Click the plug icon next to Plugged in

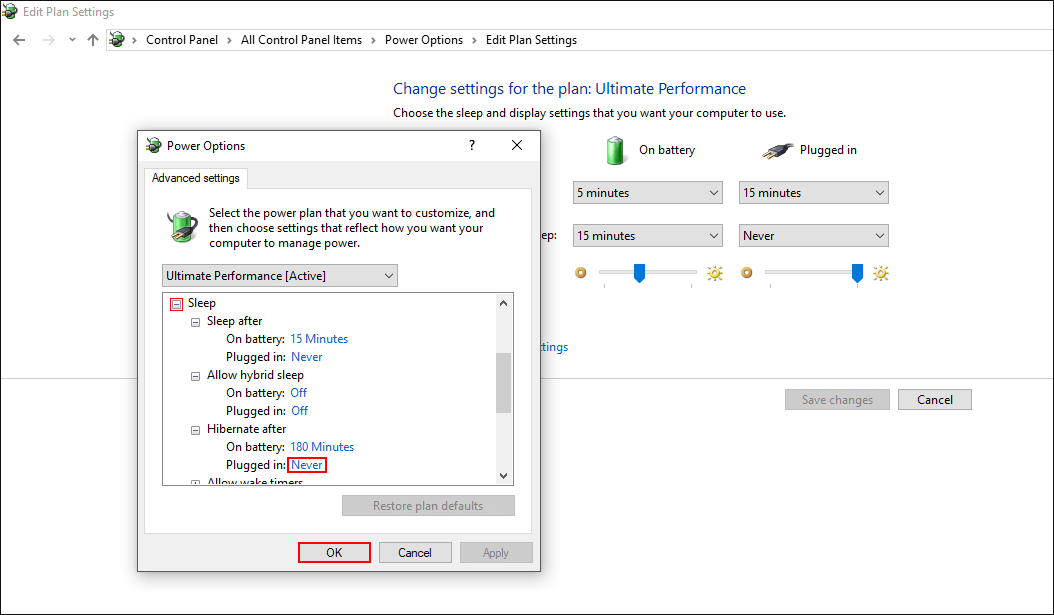click(778, 151)
